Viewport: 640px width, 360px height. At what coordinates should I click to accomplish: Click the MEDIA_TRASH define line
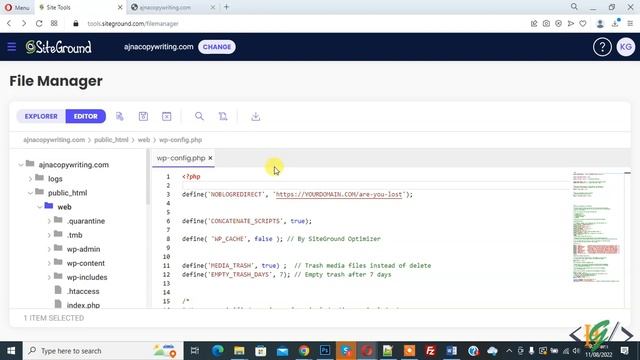306,266
